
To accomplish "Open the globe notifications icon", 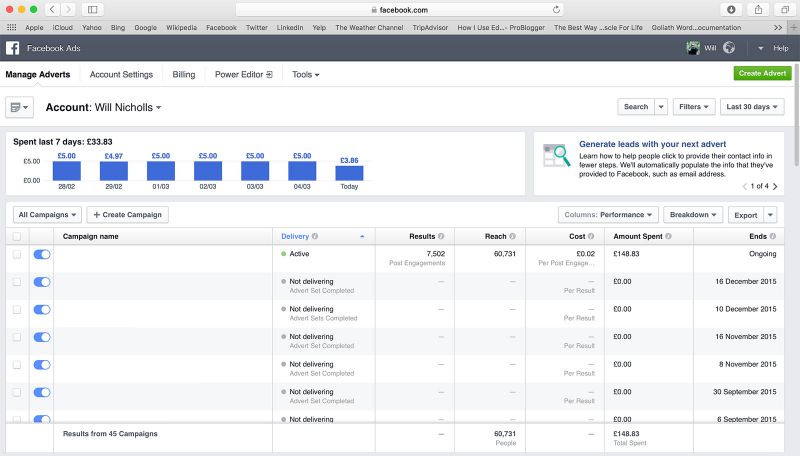I will (729, 48).
